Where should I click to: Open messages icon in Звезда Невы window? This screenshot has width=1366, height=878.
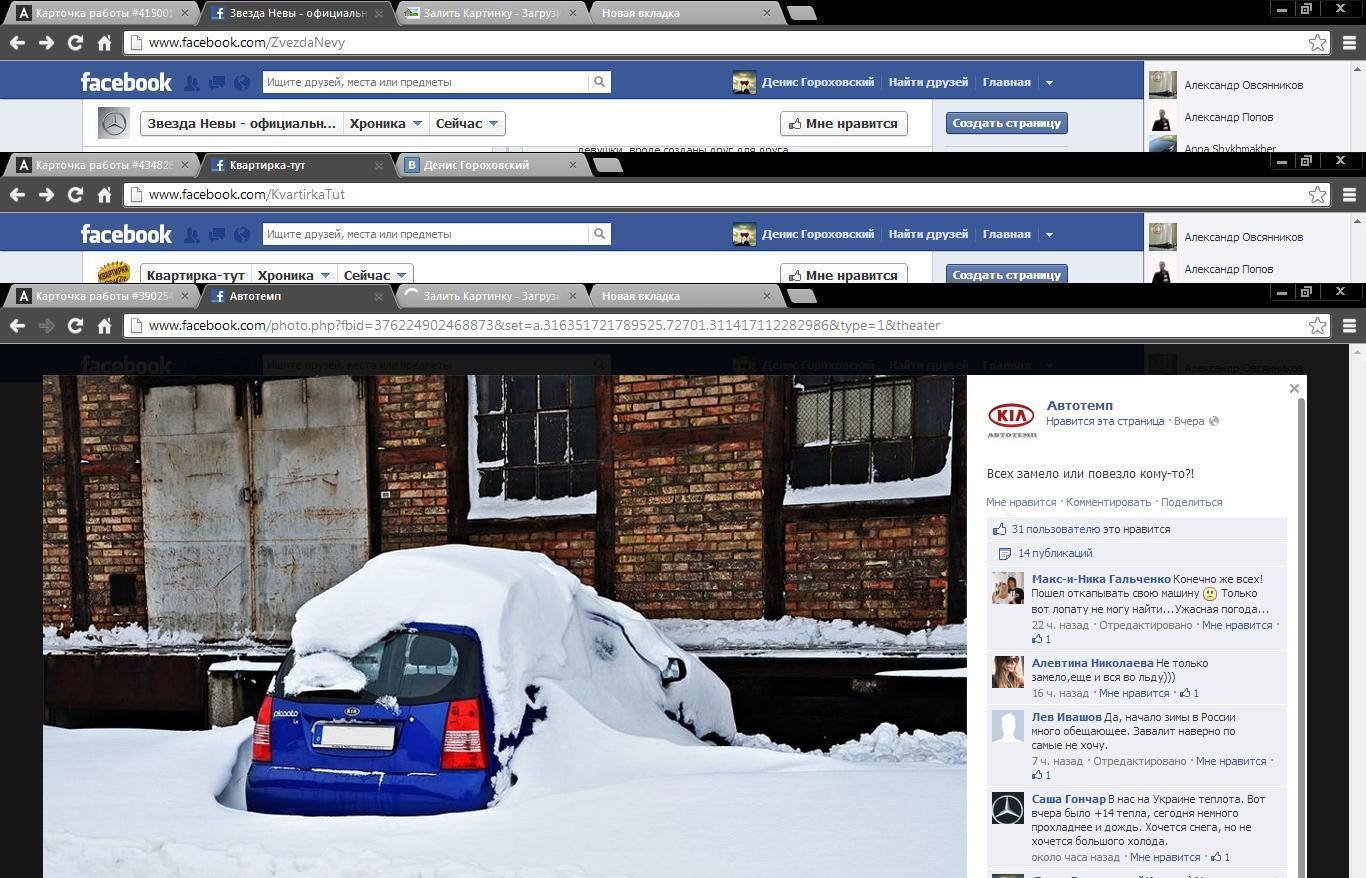216,83
